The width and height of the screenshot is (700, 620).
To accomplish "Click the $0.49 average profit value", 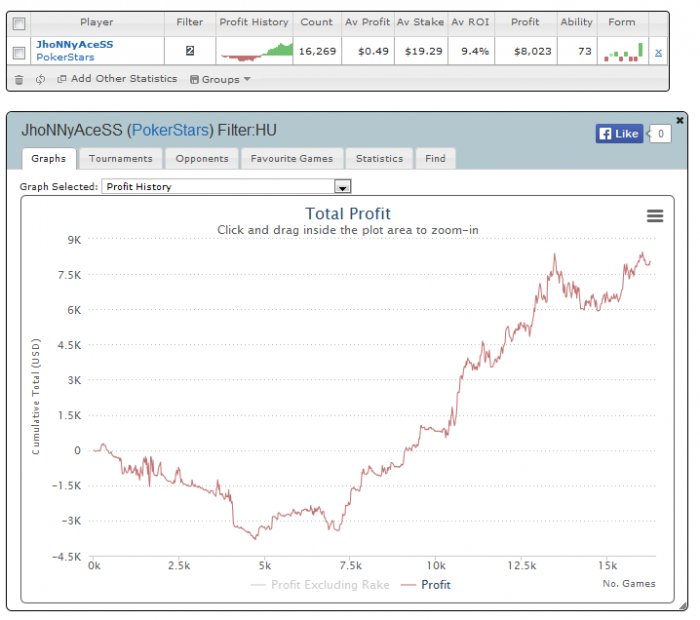I will coord(373,52).
